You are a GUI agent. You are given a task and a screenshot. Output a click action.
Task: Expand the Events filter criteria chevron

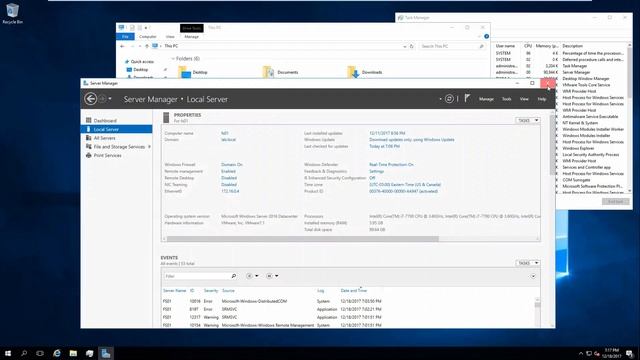click(533, 276)
